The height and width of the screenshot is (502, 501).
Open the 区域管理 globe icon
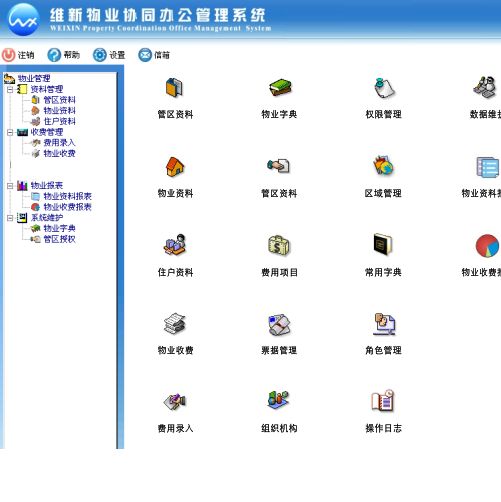pos(383,165)
